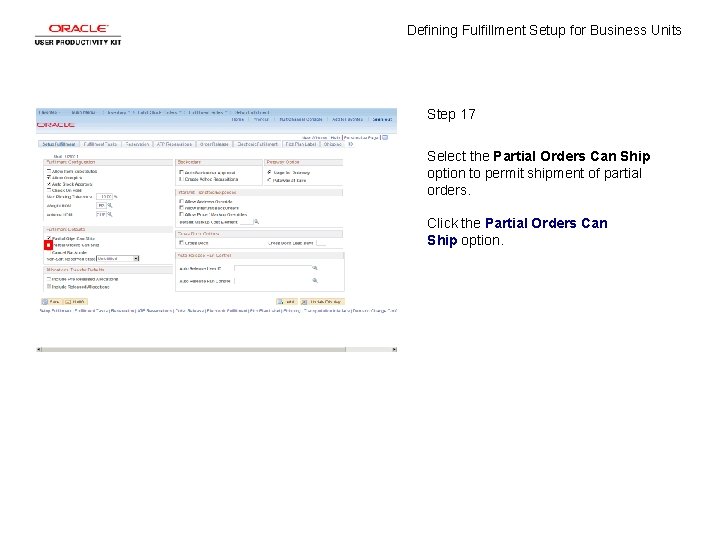720x540 pixels.
Task: Click the Oracle logo in the header
Action: click(56, 125)
